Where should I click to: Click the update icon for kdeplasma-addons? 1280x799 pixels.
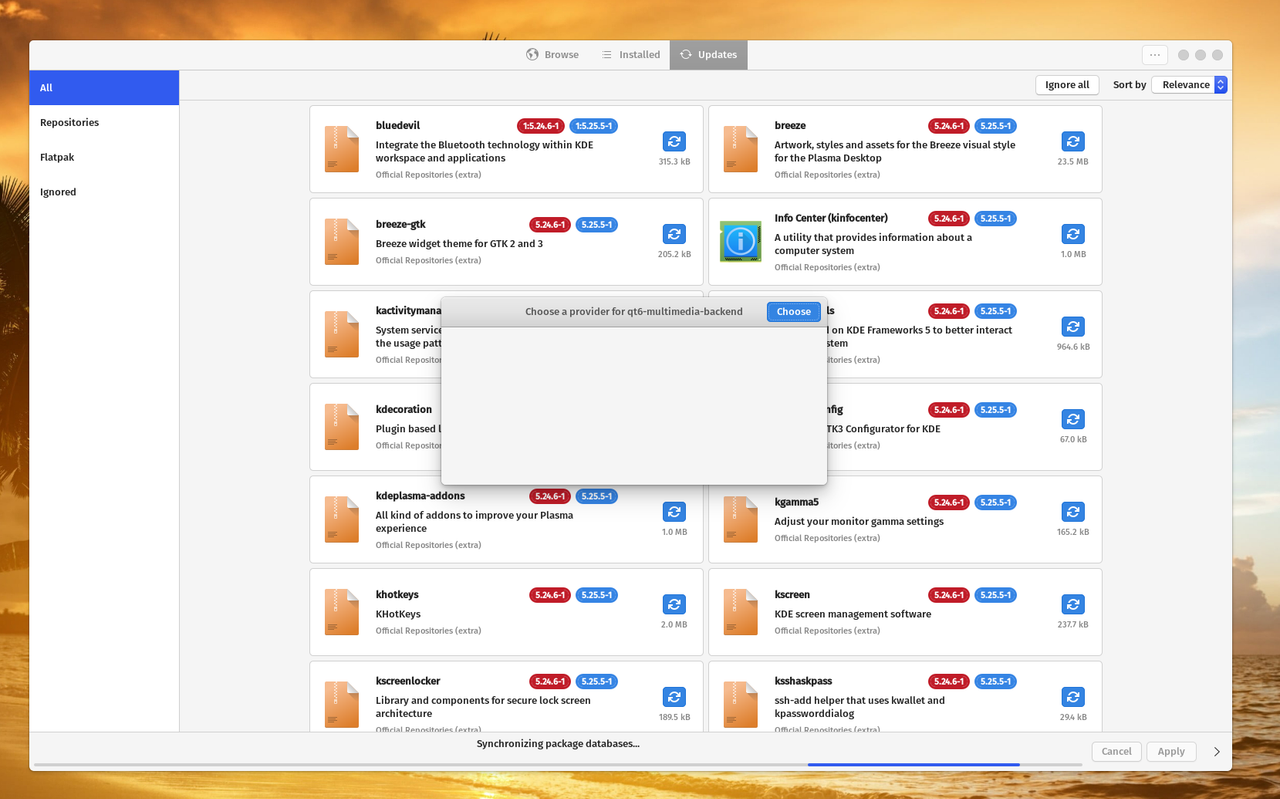pyautogui.click(x=674, y=512)
